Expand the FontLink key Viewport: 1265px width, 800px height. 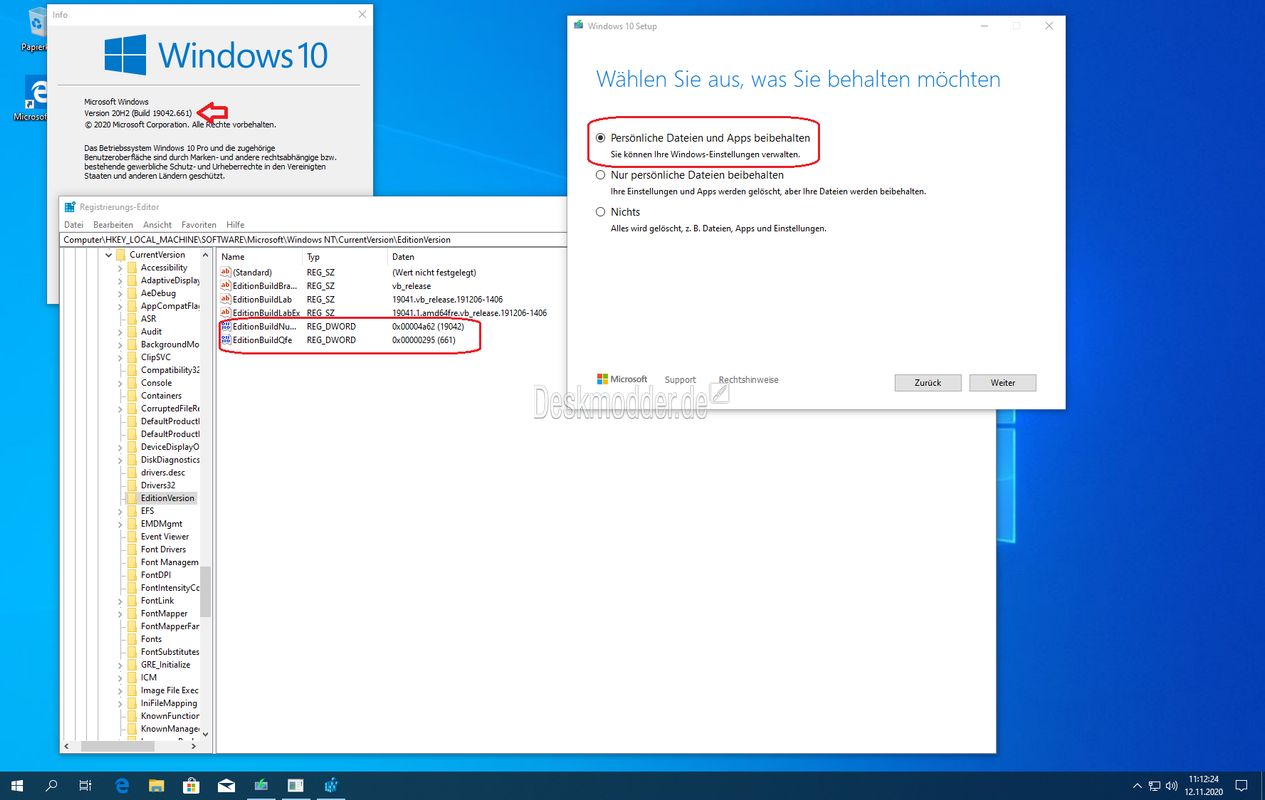coord(120,601)
